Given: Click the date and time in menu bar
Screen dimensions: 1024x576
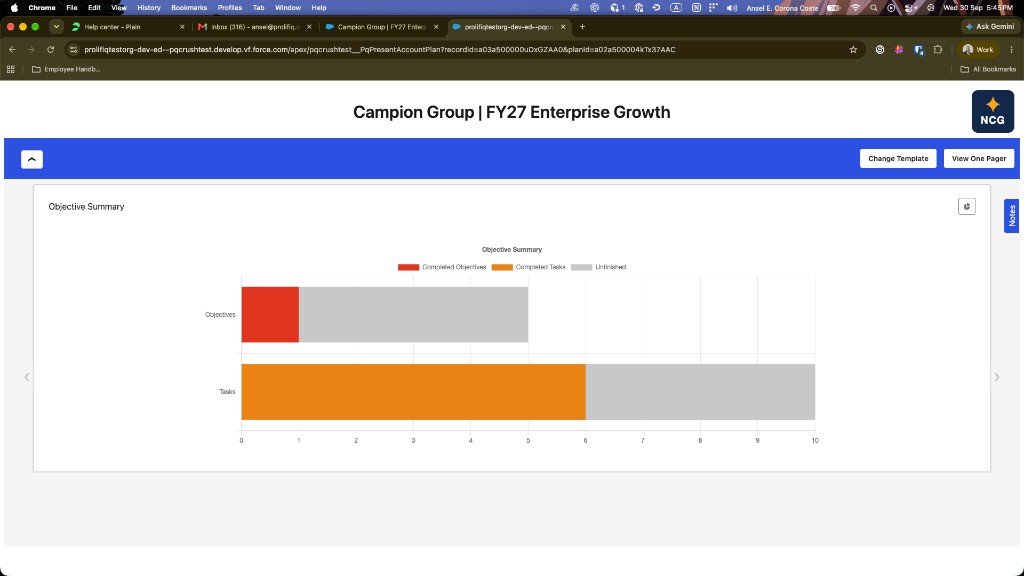Looking at the screenshot, I should [x=978, y=8].
